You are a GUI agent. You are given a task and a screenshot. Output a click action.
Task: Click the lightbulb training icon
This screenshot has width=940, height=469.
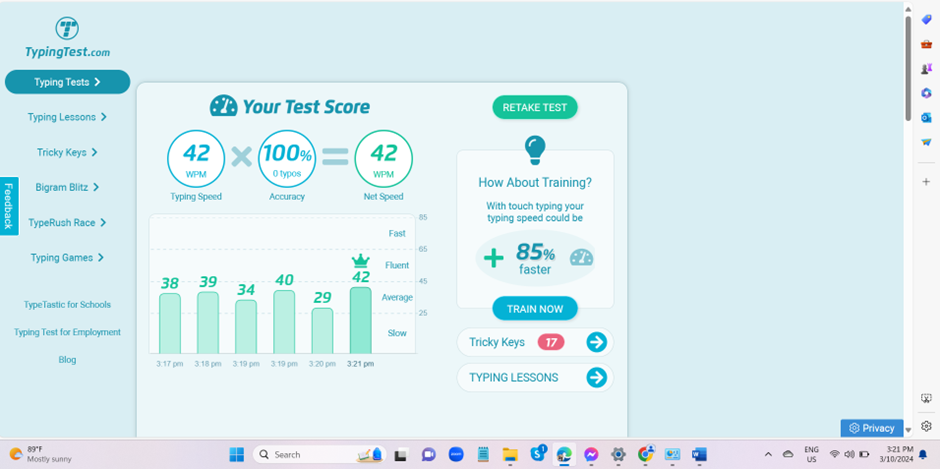click(x=535, y=150)
